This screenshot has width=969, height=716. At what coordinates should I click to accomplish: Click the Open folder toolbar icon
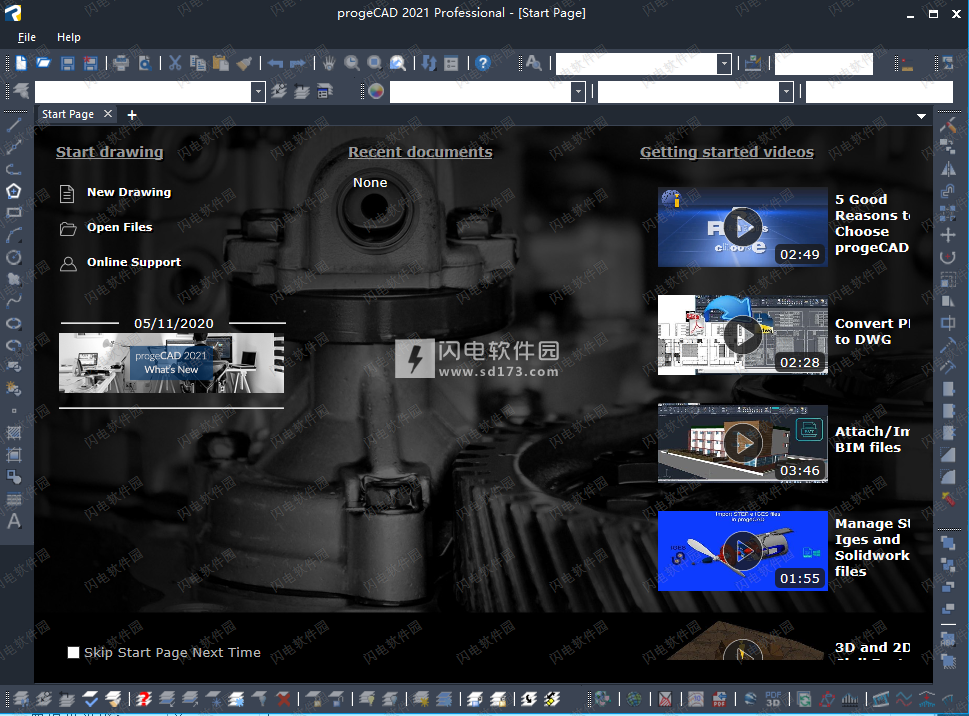coord(43,63)
